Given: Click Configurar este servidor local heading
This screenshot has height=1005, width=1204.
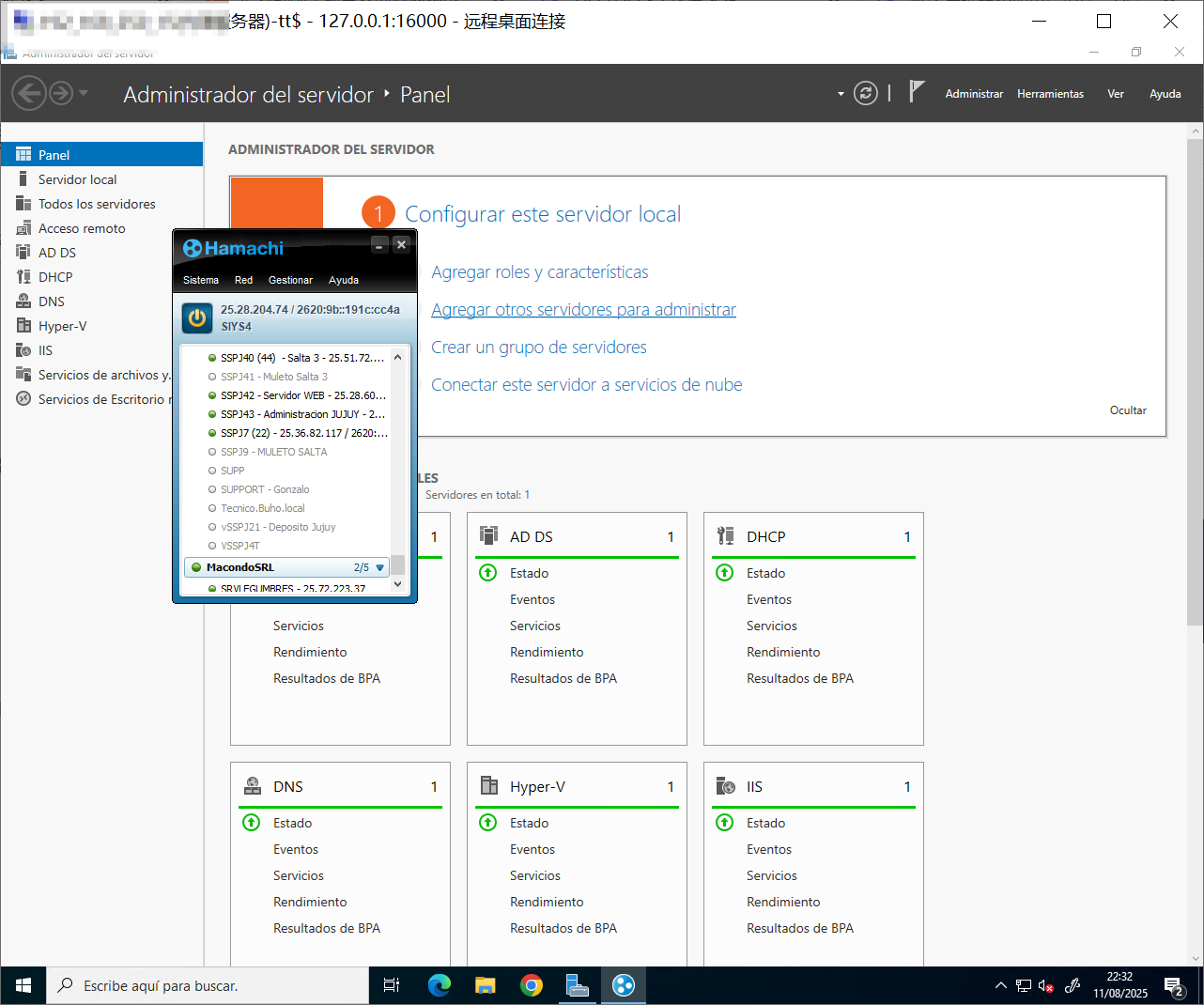Looking at the screenshot, I should [x=543, y=214].
